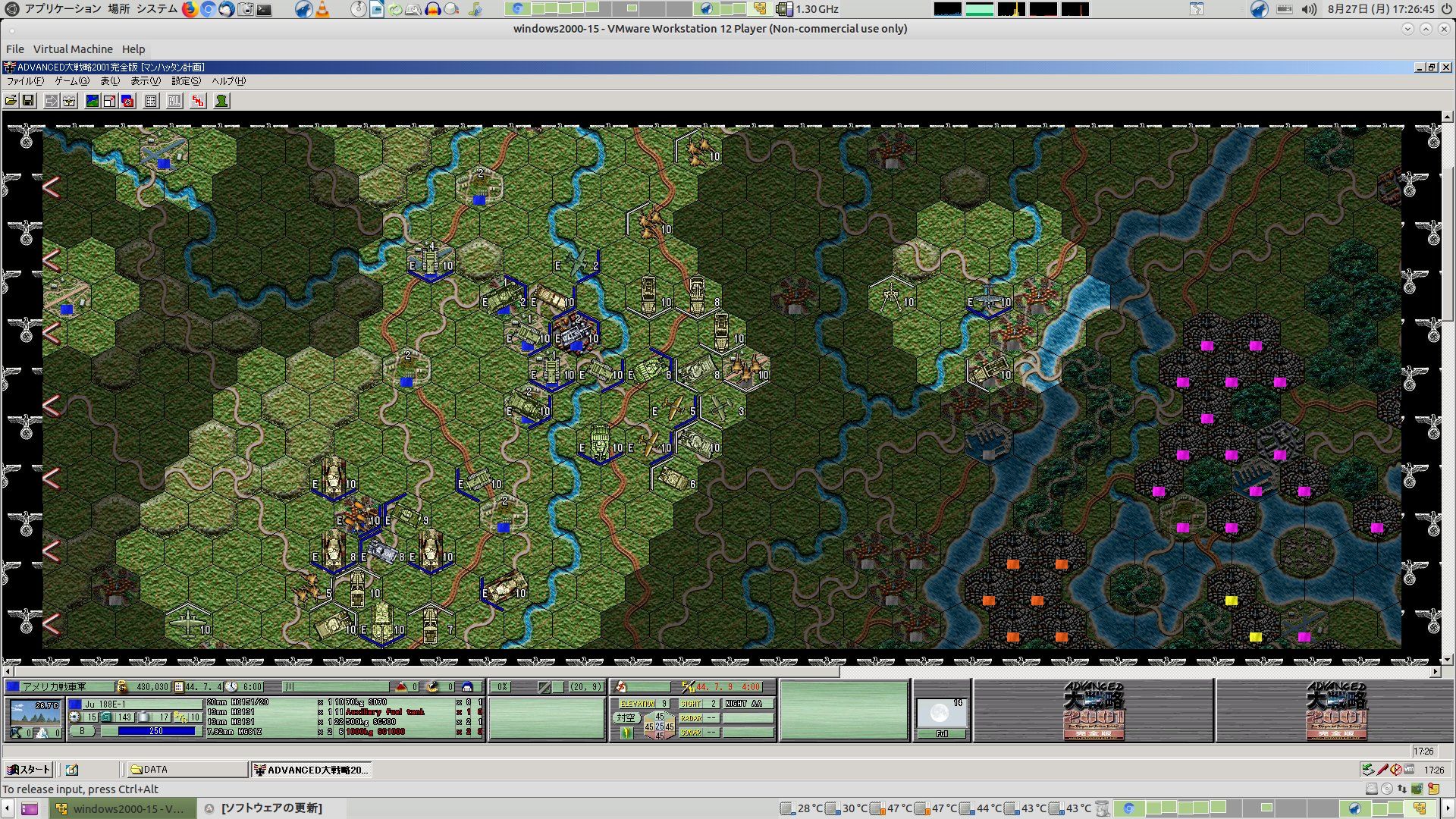The width and height of the screenshot is (1456, 819).
Task: Click the Windows スタート button
Action: coord(28,770)
